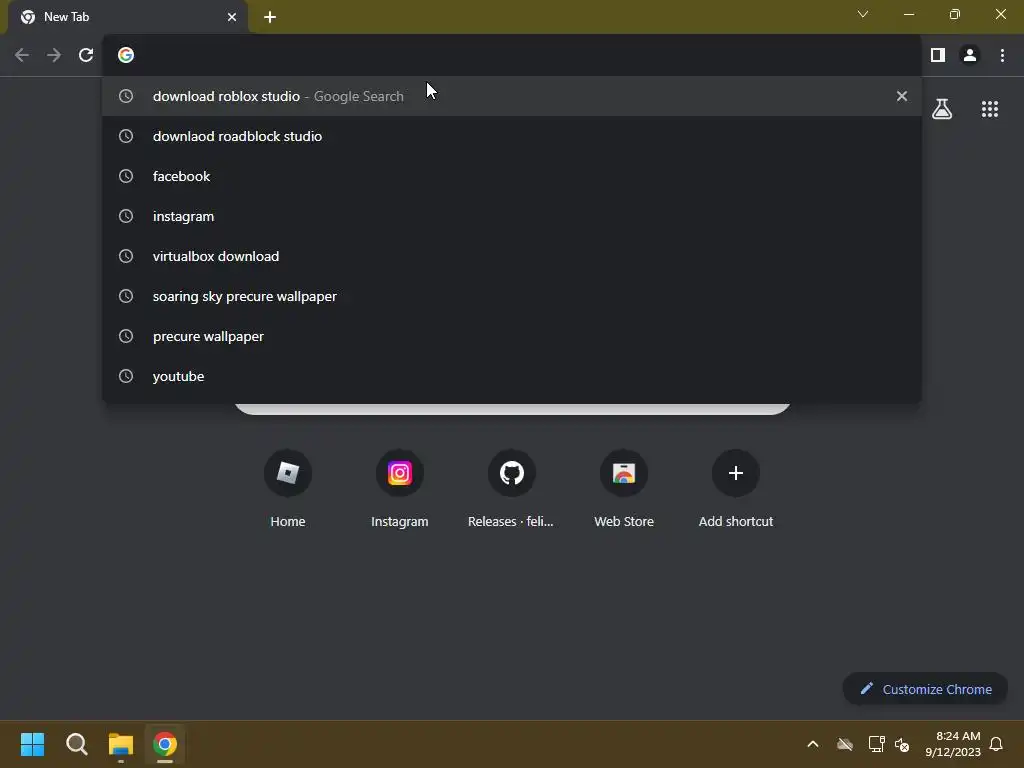1024x768 pixels.
Task: Open the taskbar clock and date
Action: (x=953, y=744)
